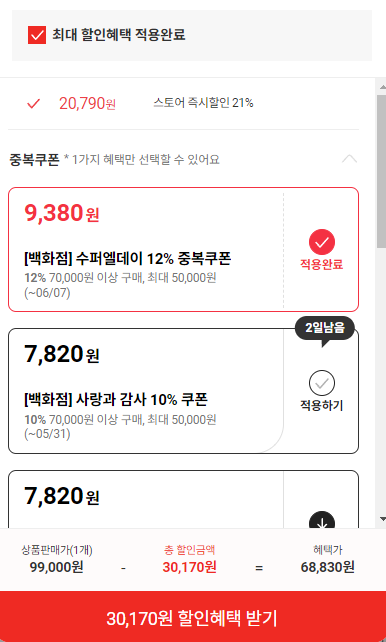Click the scrollbar down arrow
386x642 pixels.
click(382, 519)
